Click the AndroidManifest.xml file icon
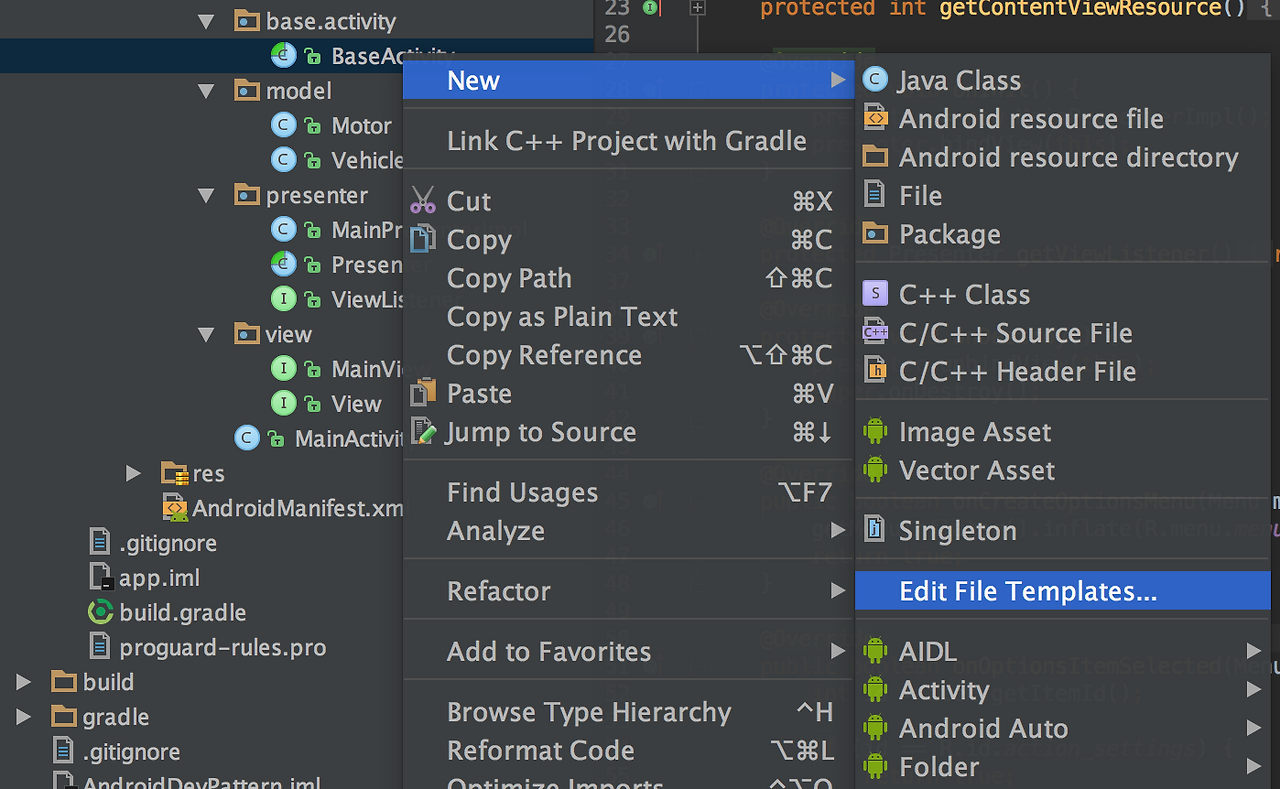The height and width of the screenshot is (789, 1280). [x=175, y=508]
